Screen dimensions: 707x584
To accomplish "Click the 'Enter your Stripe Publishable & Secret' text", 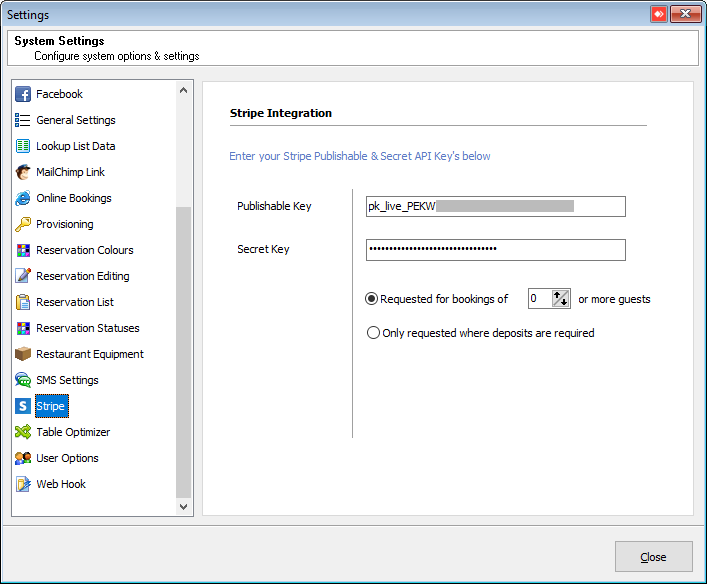I will [360, 156].
